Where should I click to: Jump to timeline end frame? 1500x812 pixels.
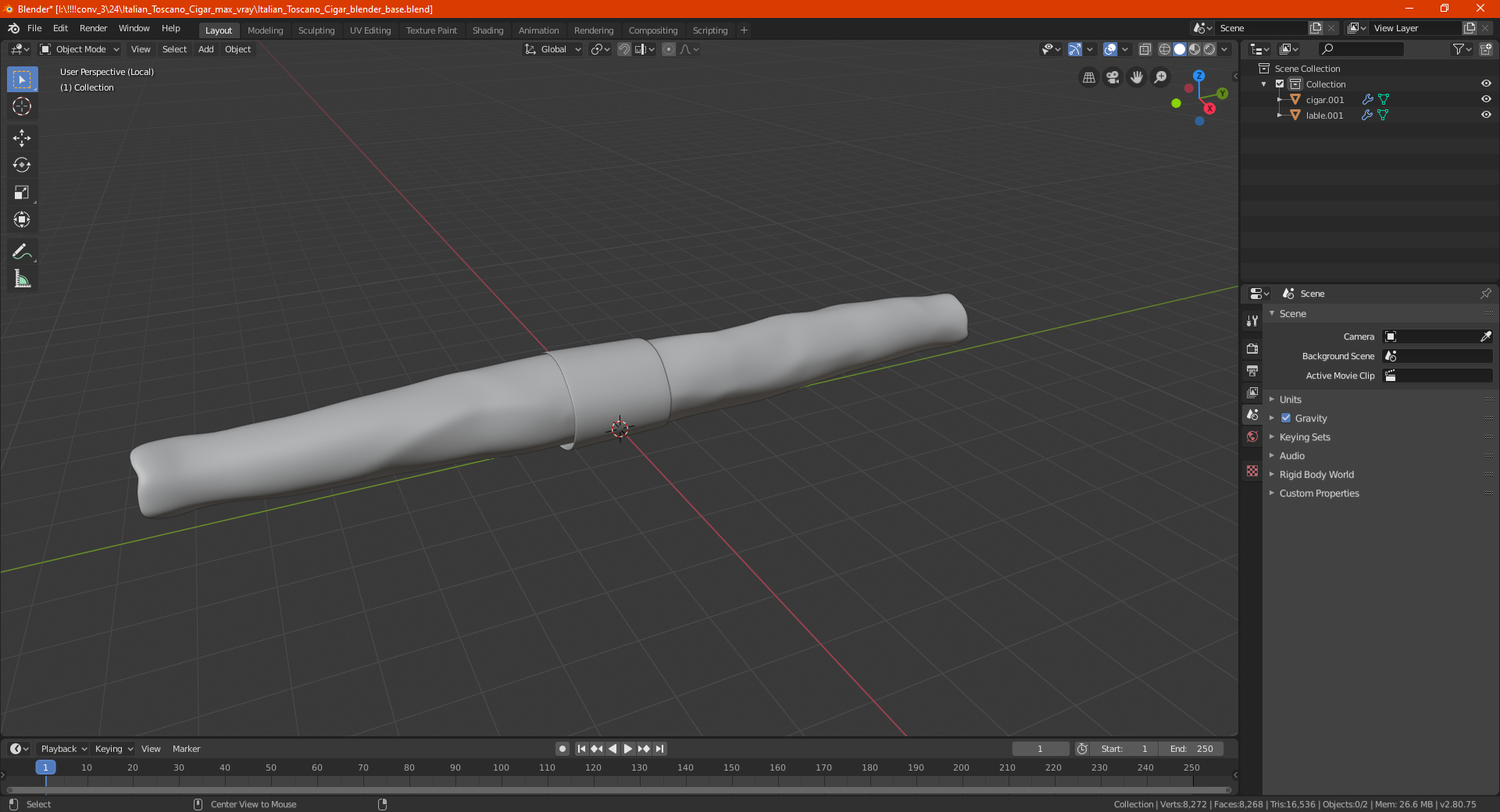[660, 749]
